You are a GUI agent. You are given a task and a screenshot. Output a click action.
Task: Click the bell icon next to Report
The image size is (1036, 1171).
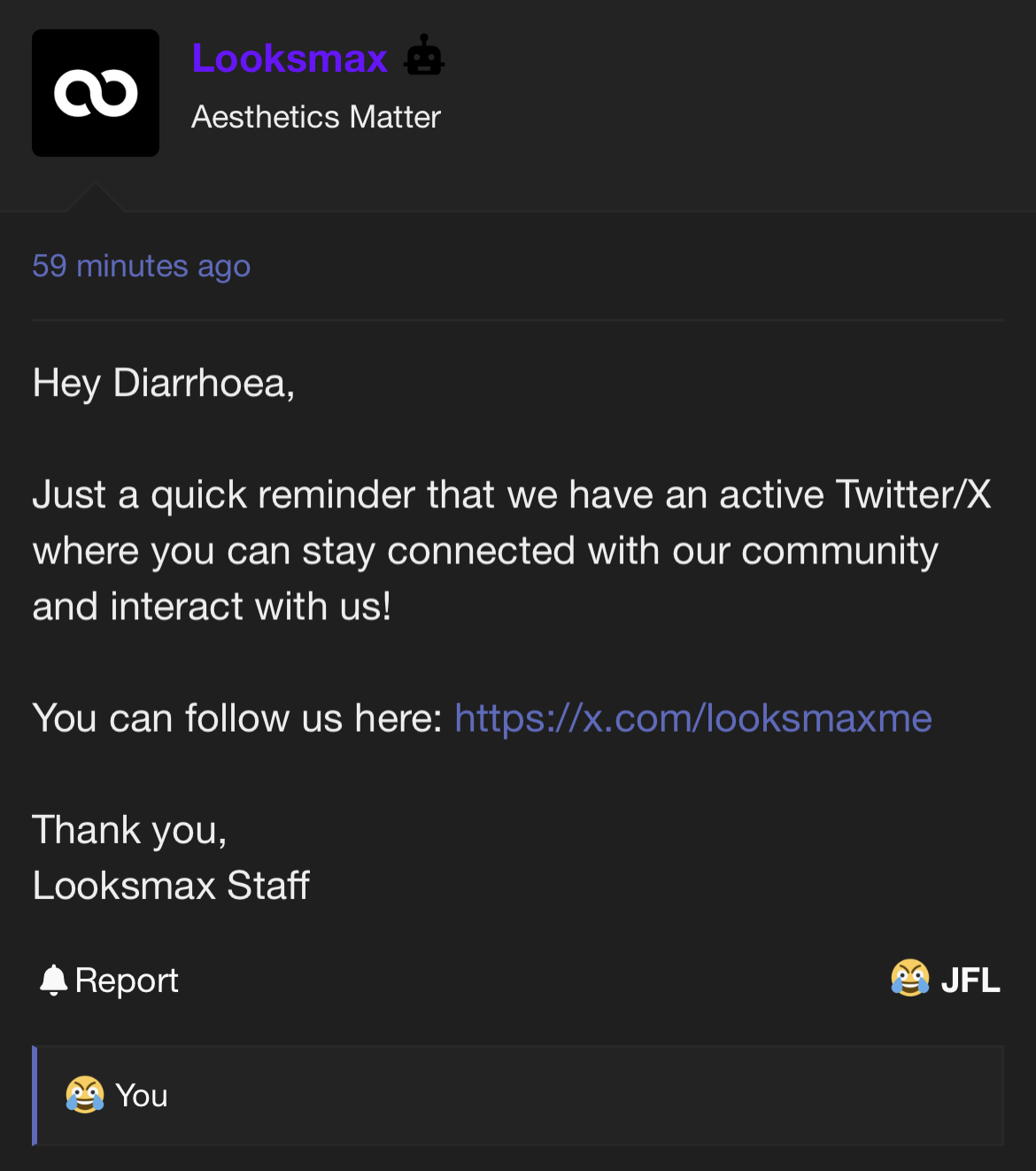(54, 980)
